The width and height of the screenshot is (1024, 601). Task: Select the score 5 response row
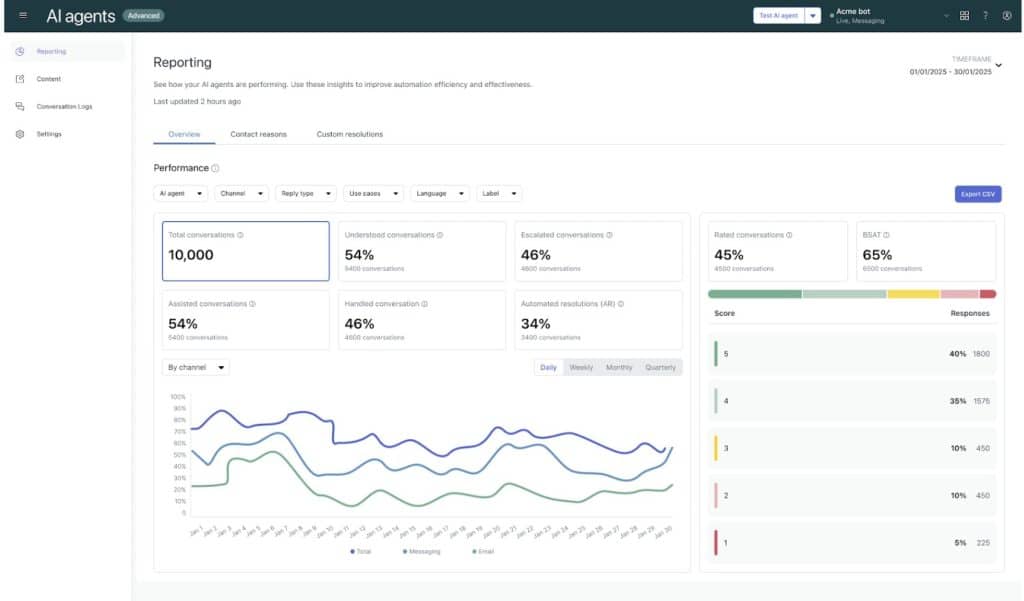(852, 353)
